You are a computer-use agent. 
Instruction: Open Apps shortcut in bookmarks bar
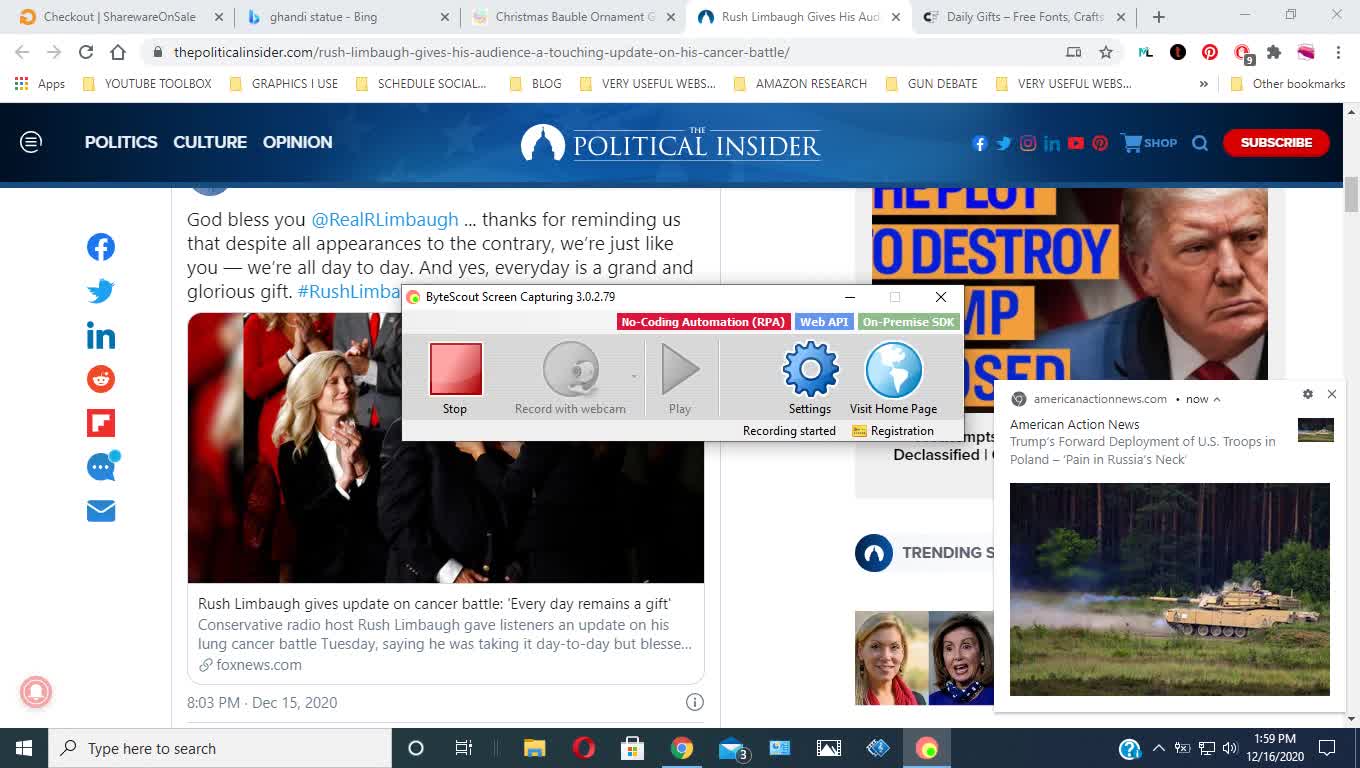tap(40, 84)
